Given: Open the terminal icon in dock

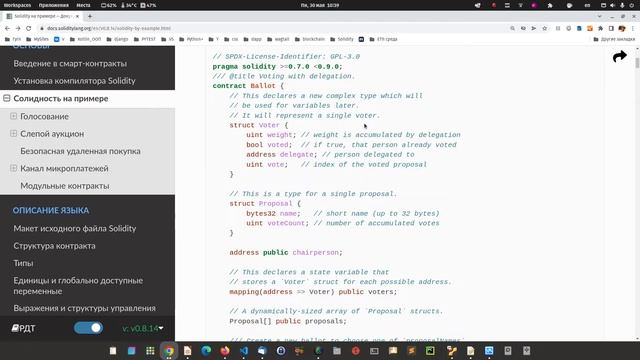Looking at the screenshot, I should (x=374, y=351).
